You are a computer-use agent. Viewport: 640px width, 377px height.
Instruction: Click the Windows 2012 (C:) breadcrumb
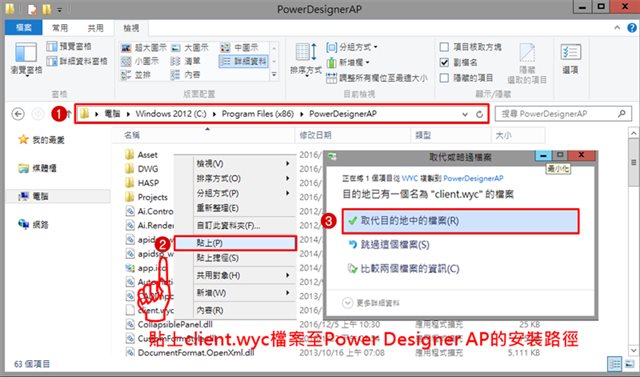point(171,114)
